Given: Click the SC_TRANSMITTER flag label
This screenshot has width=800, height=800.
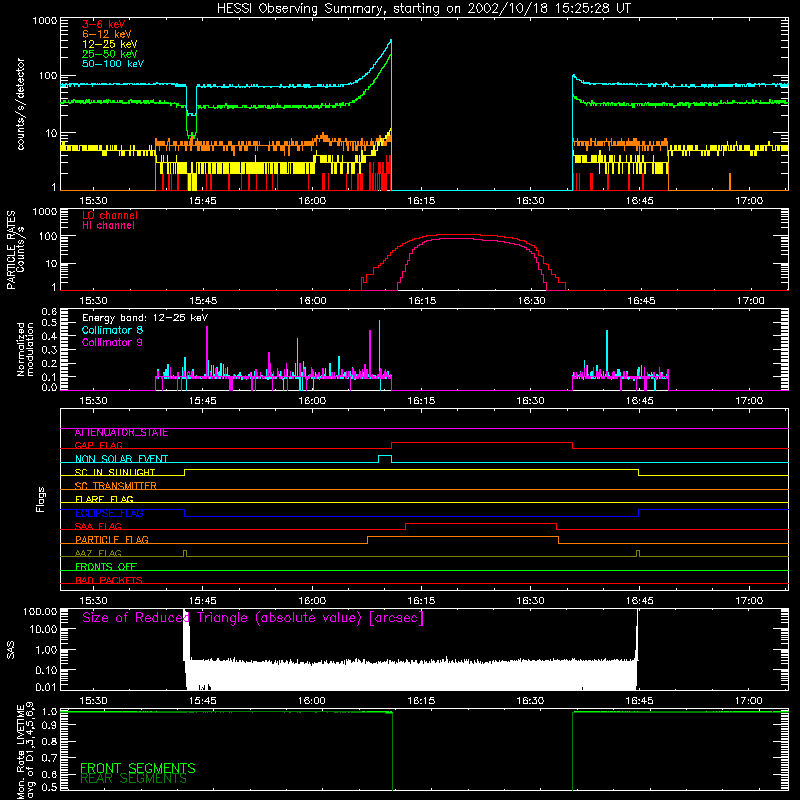Looking at the screenshot, I should tap(115, 486).
